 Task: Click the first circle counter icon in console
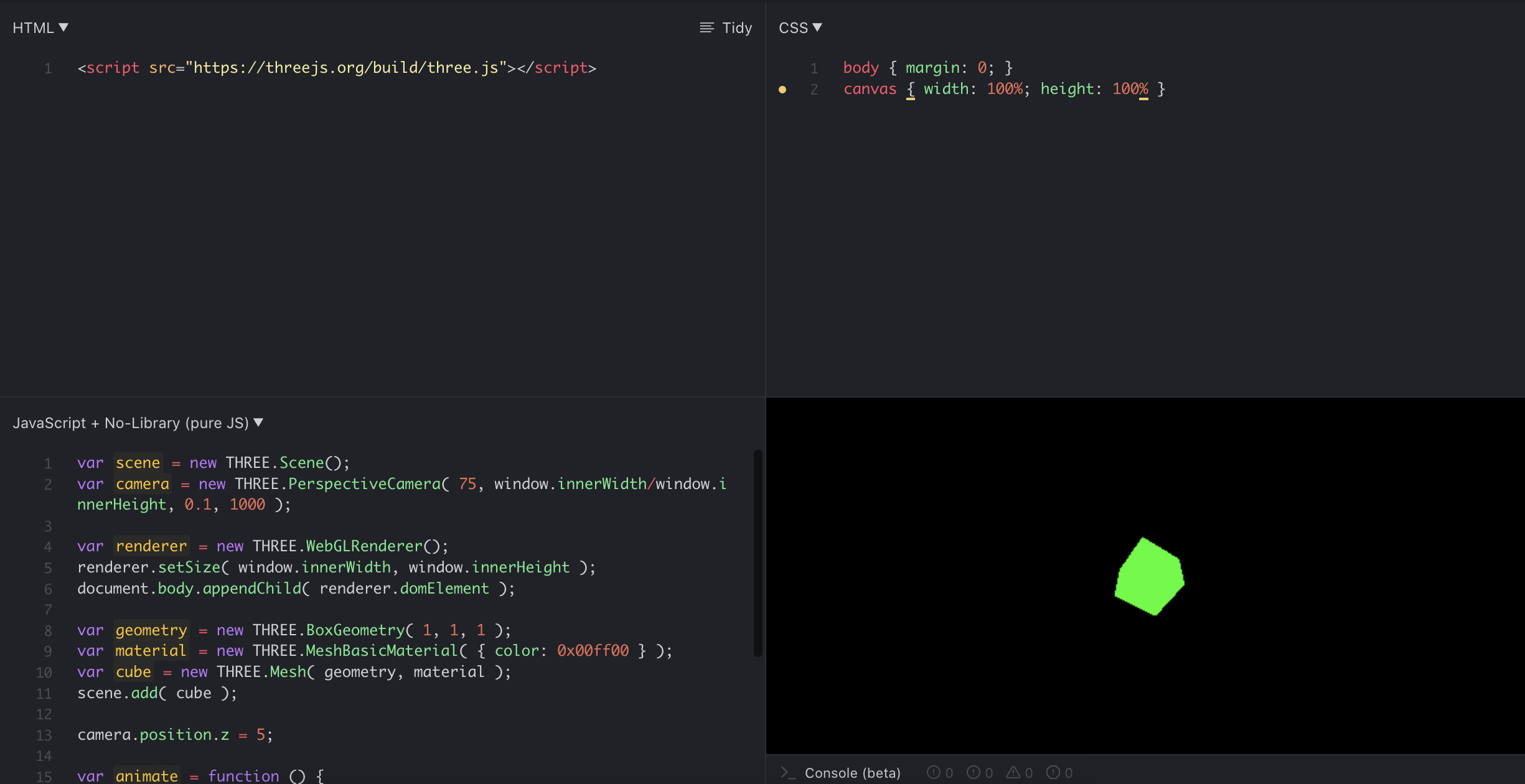tap(933, 772)
